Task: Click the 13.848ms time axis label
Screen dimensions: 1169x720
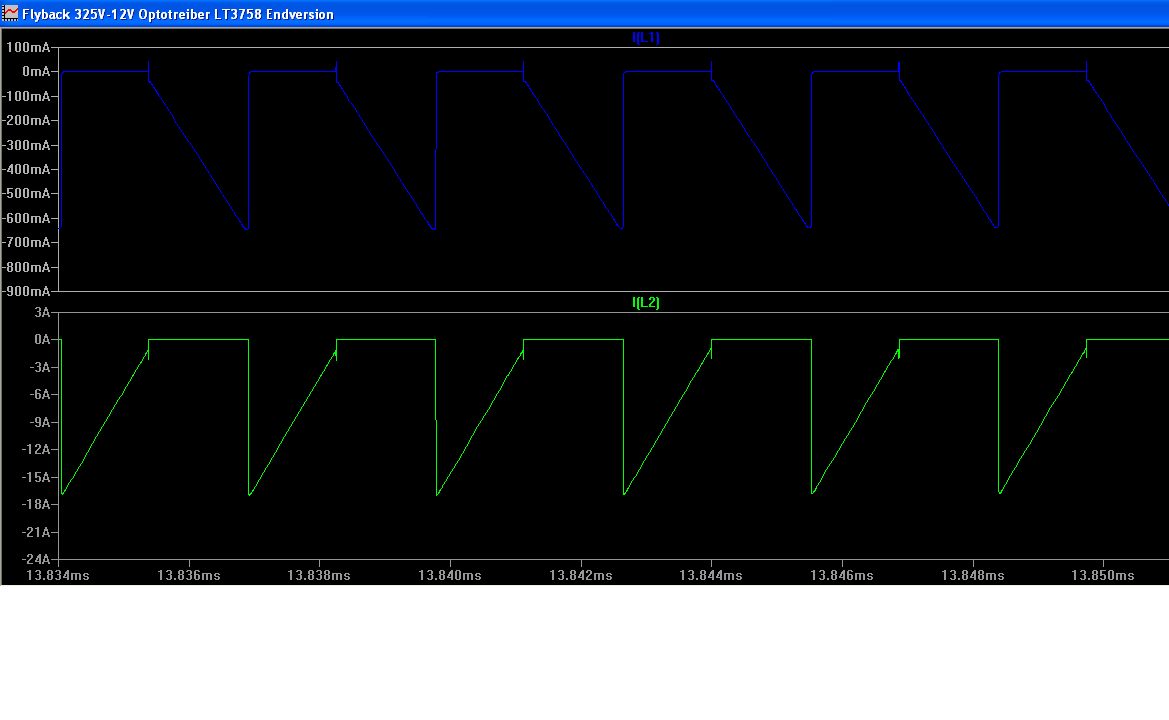Action: (971, 575)
